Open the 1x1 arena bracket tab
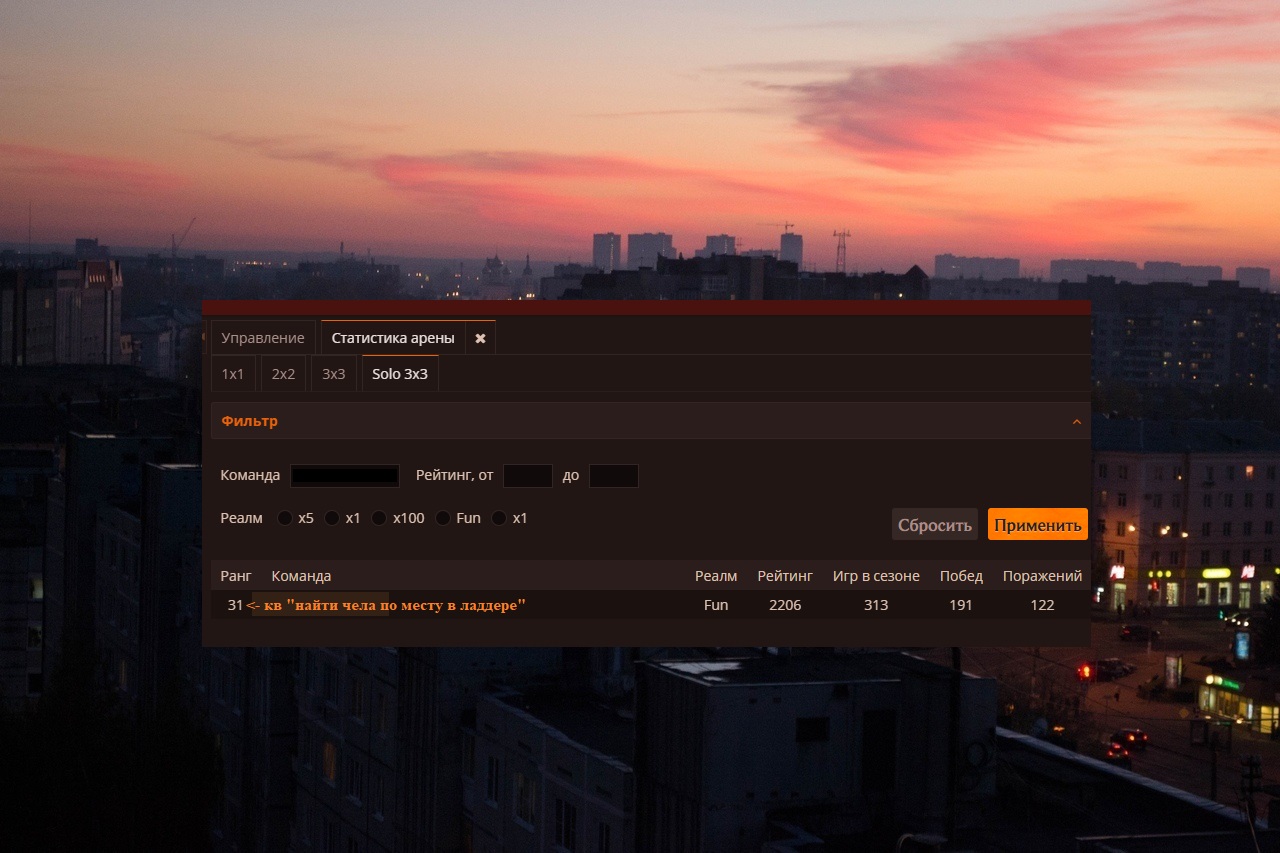 233,374
